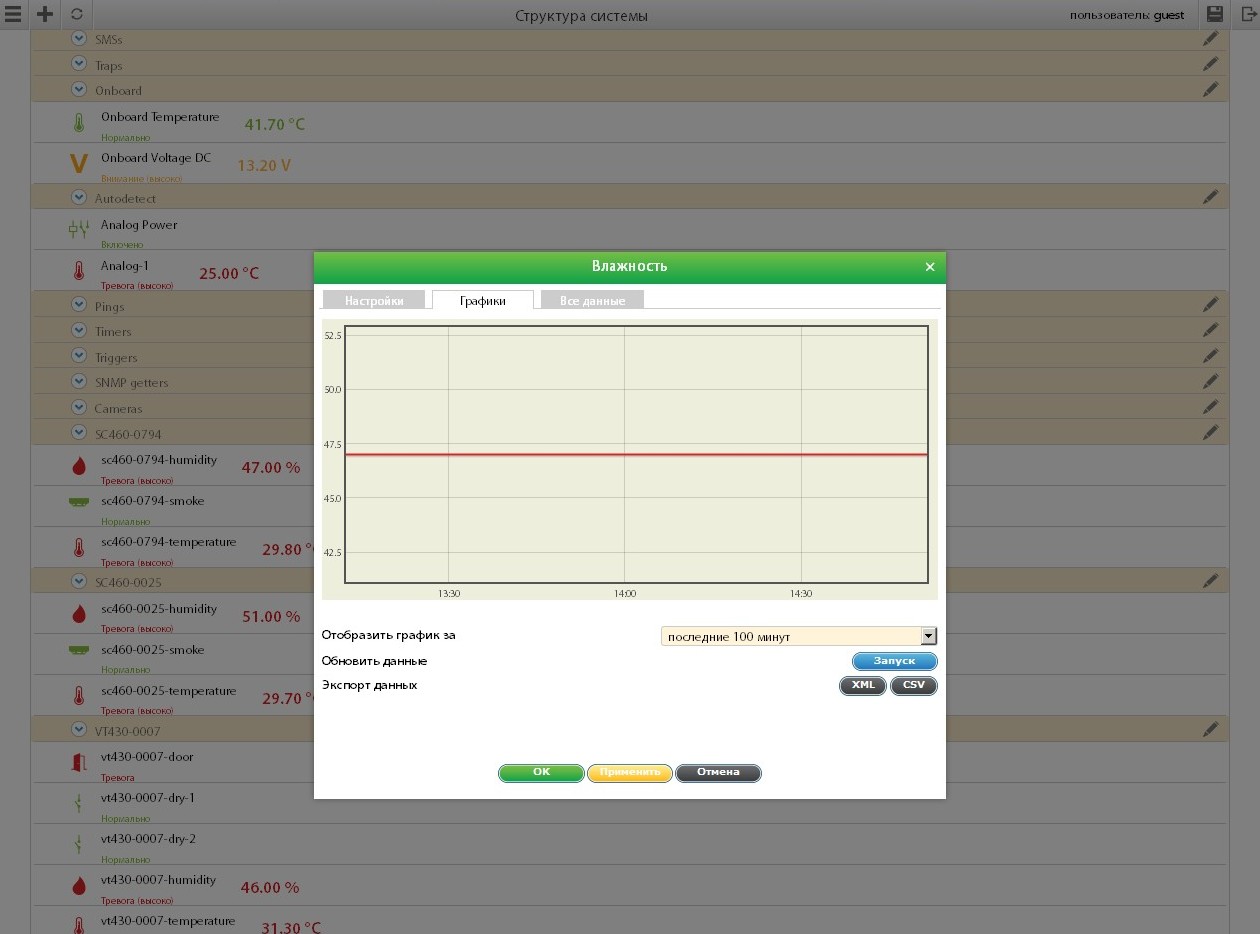Edit the SNMP getters group pencil icon

tap(1211, 381)
